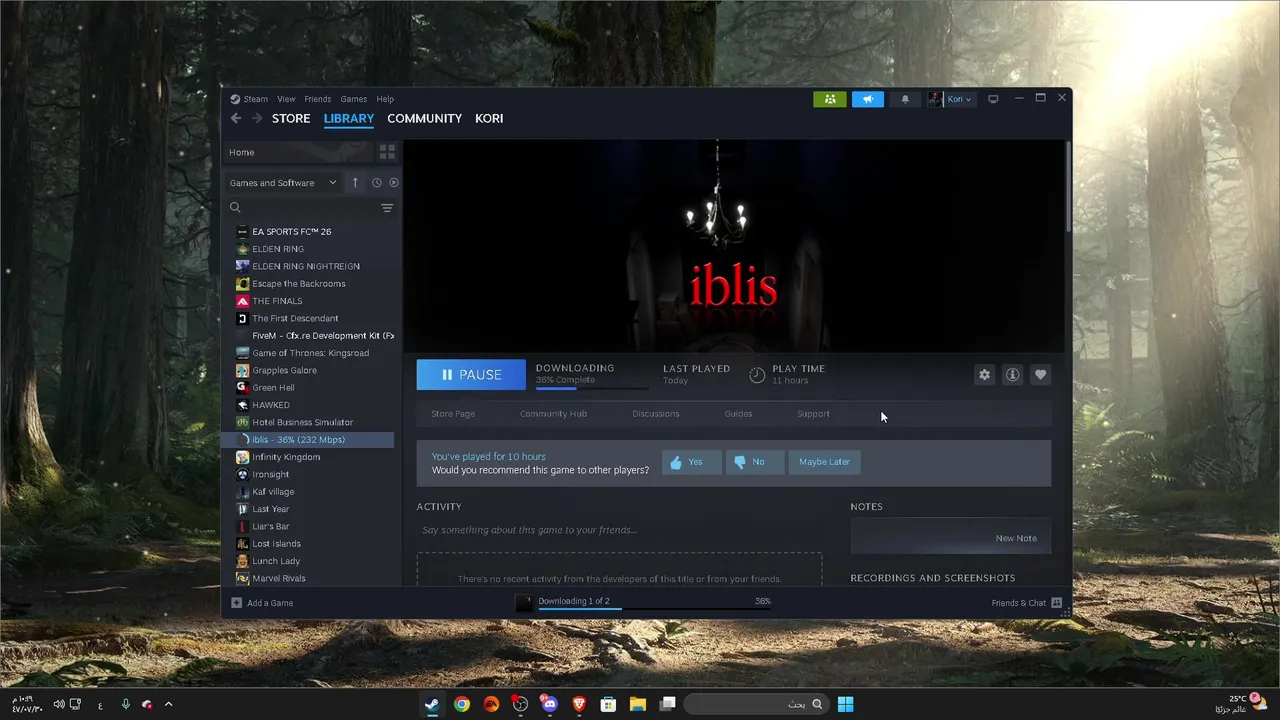Click the iblis hero banner image

pos(734,246)
